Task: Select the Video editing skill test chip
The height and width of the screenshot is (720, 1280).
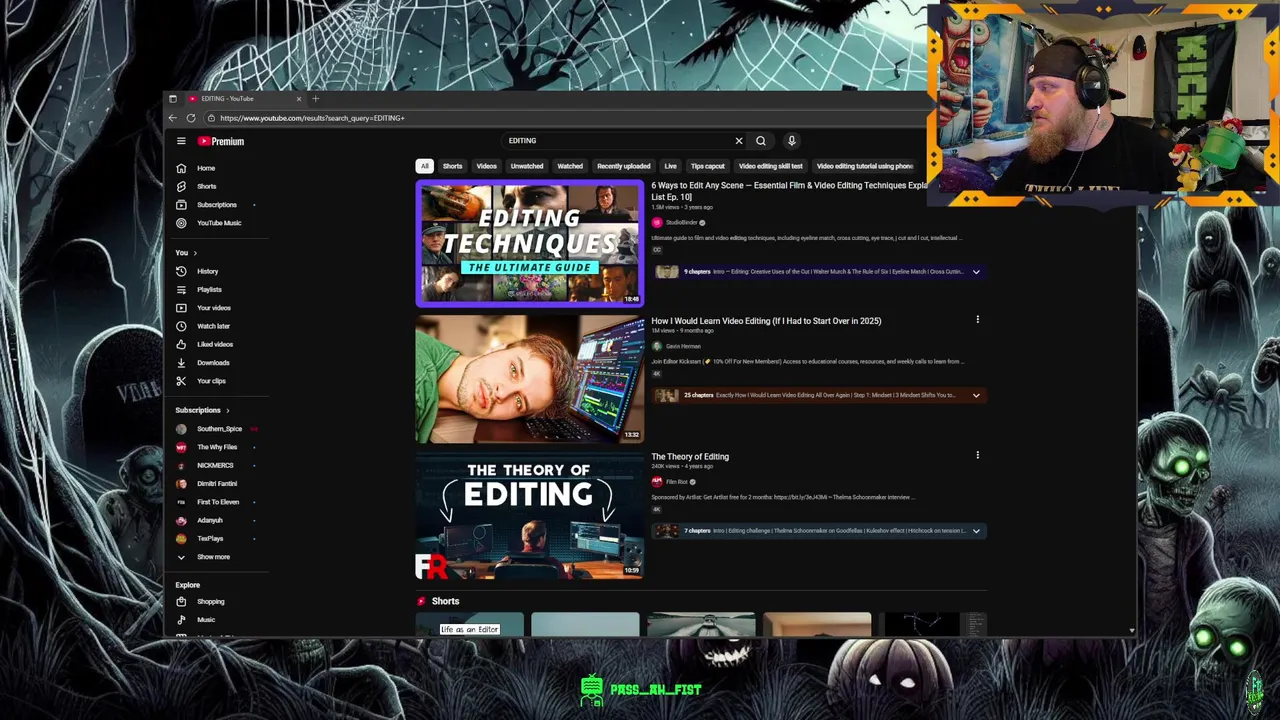Action: point(770,166)
